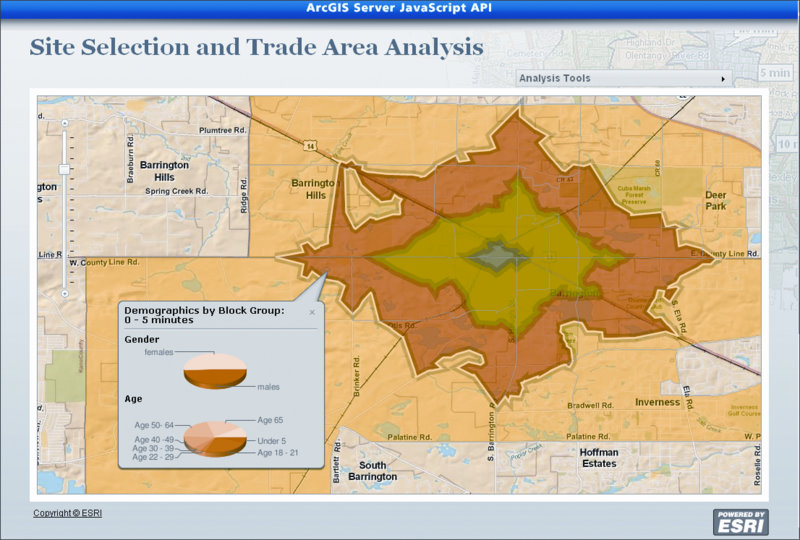This screenshot has height=540, width=800.
Task: Click the 'Site Selection and Trade Area Analysis' heading
Action: [x=256, y=47]
